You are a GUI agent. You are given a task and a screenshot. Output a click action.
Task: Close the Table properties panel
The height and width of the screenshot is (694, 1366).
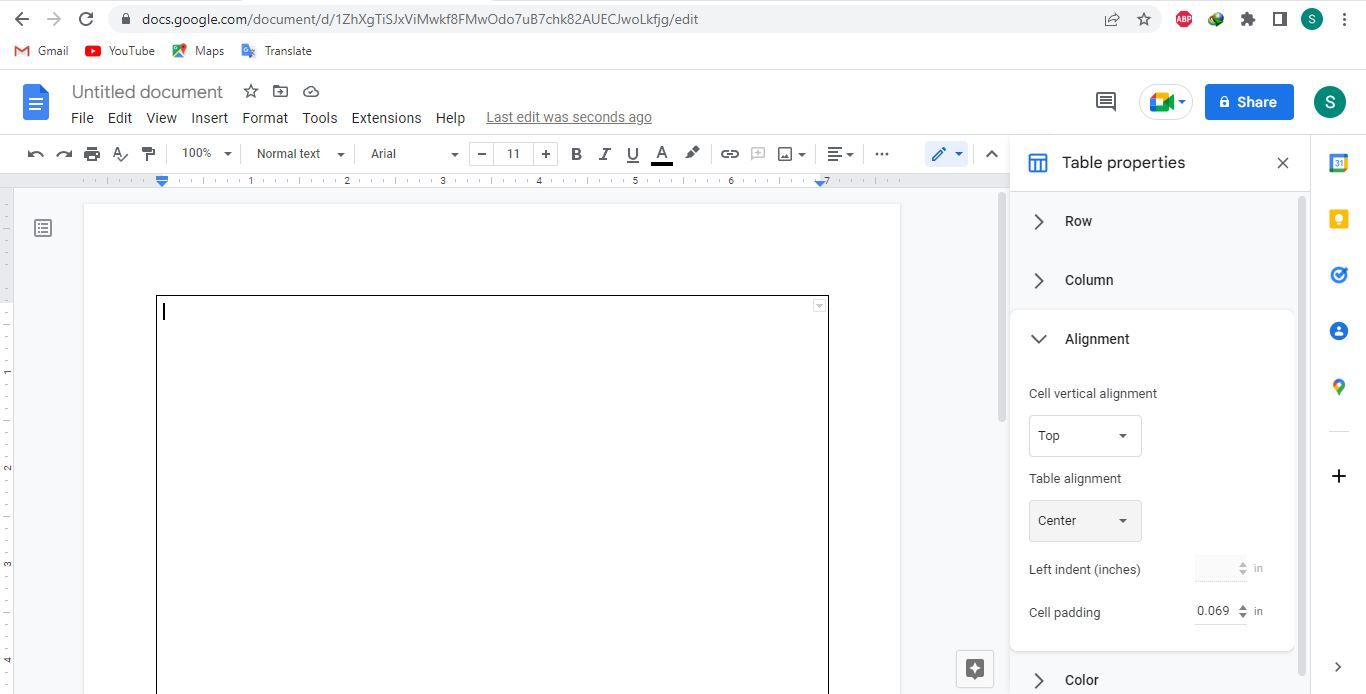click(1283, 163)
